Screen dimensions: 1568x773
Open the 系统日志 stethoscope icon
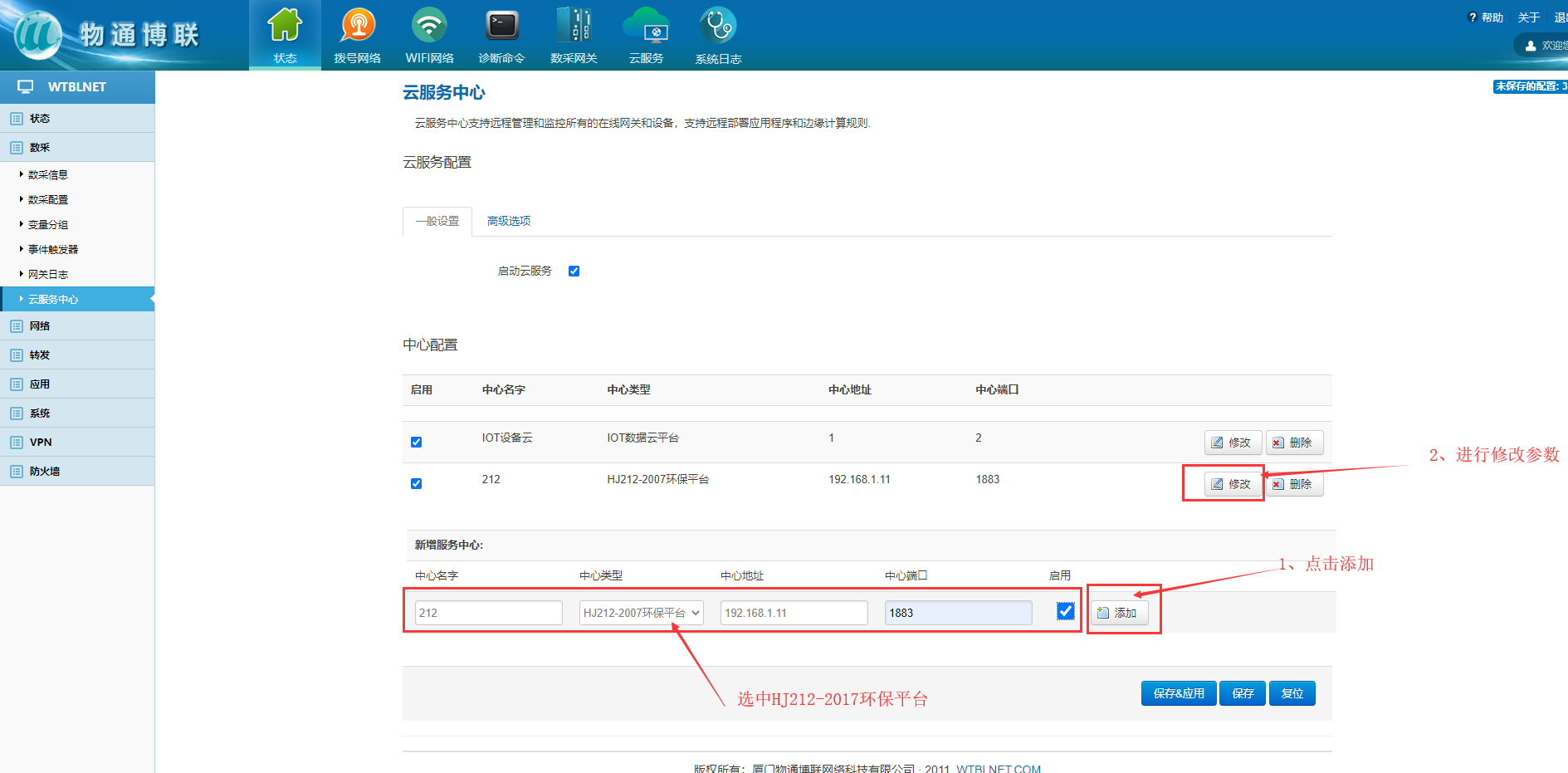point(718,27)
